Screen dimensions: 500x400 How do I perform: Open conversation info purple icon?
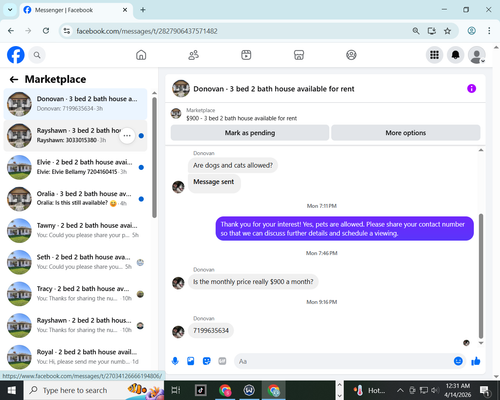click(x=471, y=89)
